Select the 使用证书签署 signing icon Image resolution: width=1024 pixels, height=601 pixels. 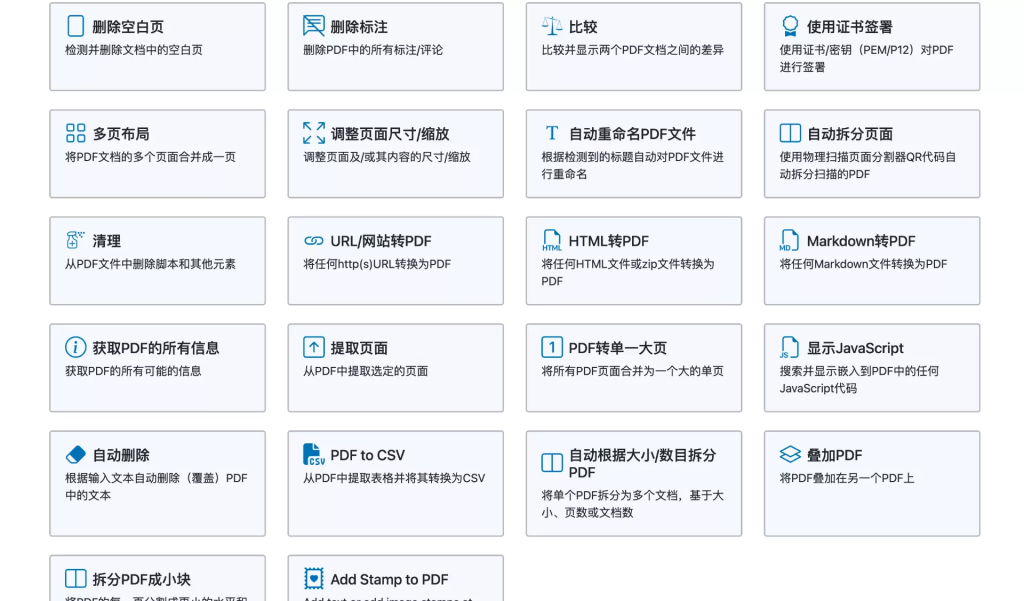(x=789, y=24)
